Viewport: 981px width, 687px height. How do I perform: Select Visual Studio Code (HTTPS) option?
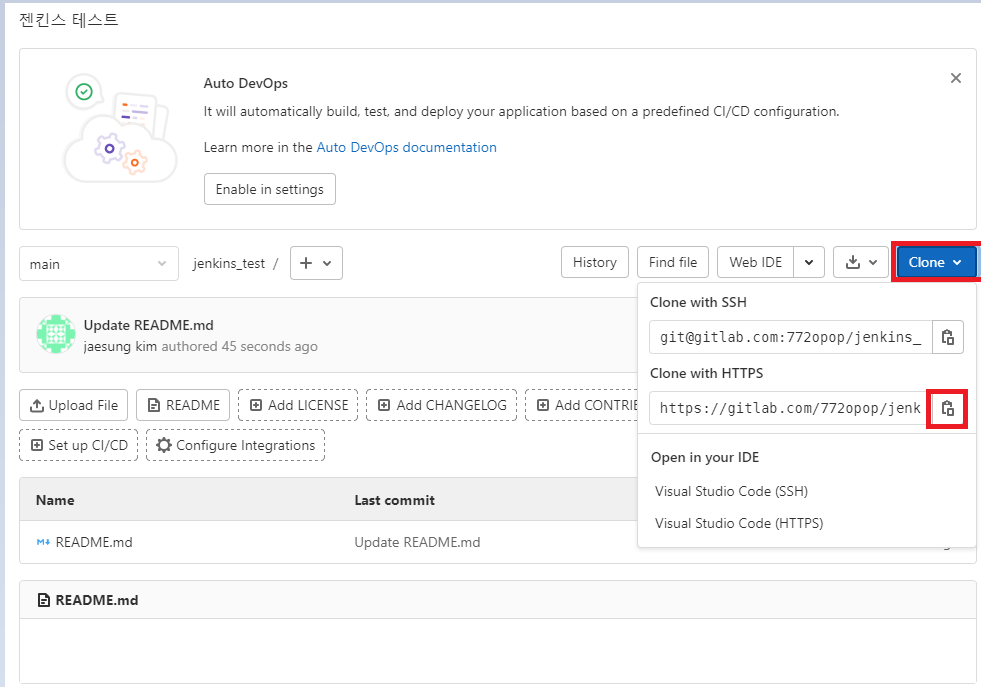coord(739,523)
